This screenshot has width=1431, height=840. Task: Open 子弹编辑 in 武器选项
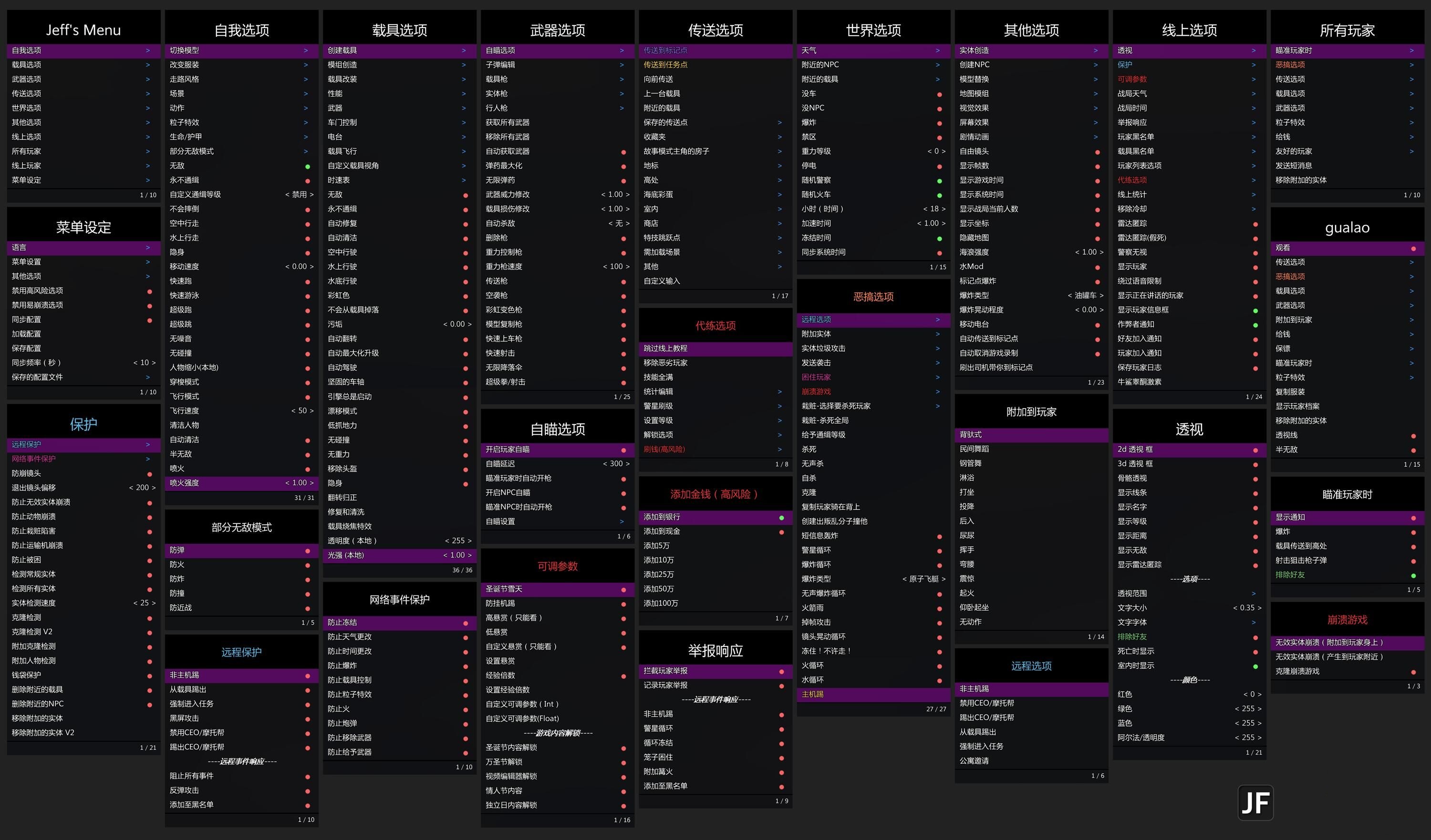557,65
